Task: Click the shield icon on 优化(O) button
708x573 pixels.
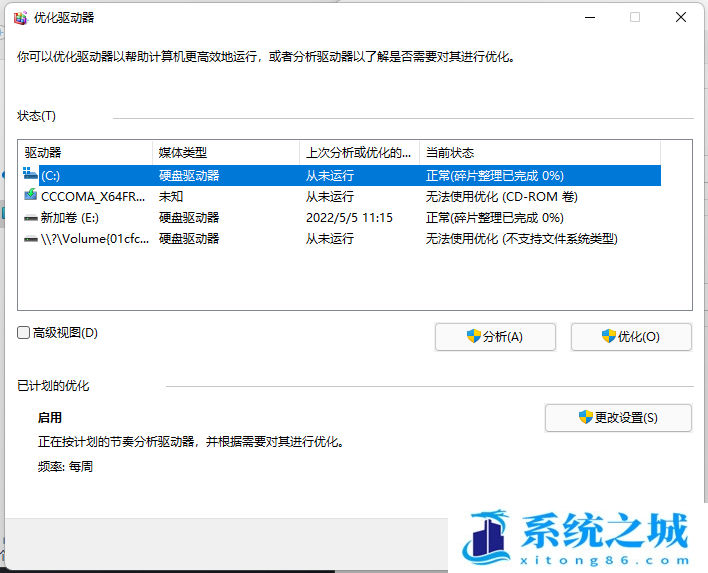Action: 608,337
